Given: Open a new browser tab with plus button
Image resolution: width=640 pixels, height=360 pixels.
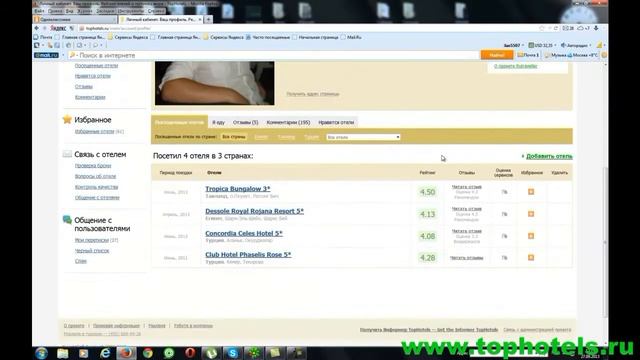Looking at the screenshot, I should pyautogui.click(x=208, y=19).
